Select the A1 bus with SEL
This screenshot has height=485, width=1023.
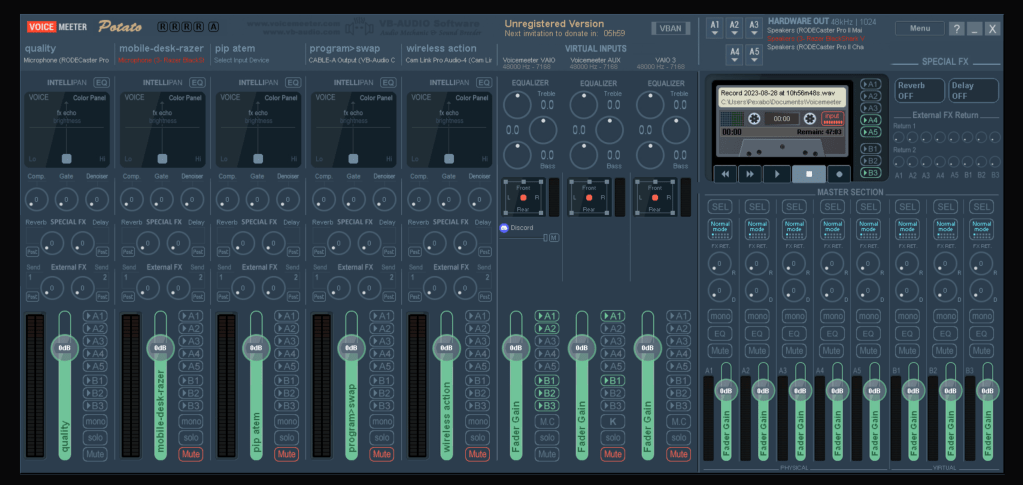[720, 207]
